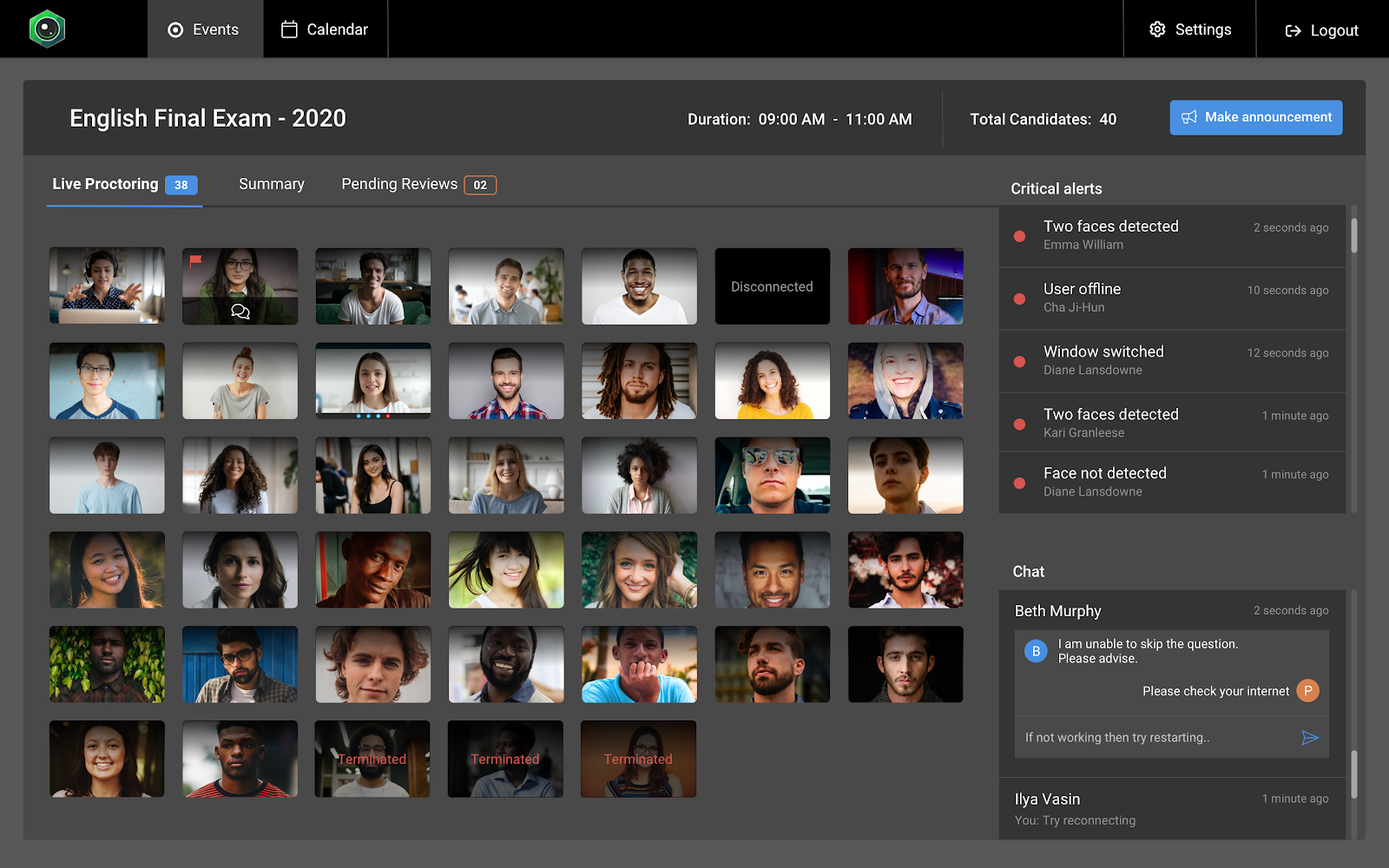The width and height of the screenshot is (1389, 868).
Task: Select the Disconnected candidate video tile
Action: (772, 286)
